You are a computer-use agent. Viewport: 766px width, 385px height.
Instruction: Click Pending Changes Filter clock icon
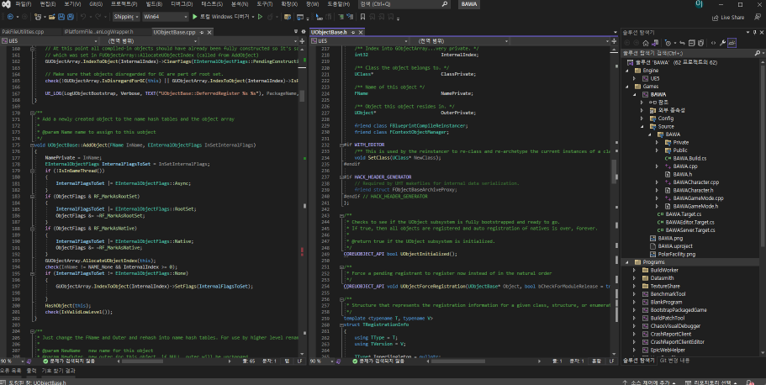point(668,43)
